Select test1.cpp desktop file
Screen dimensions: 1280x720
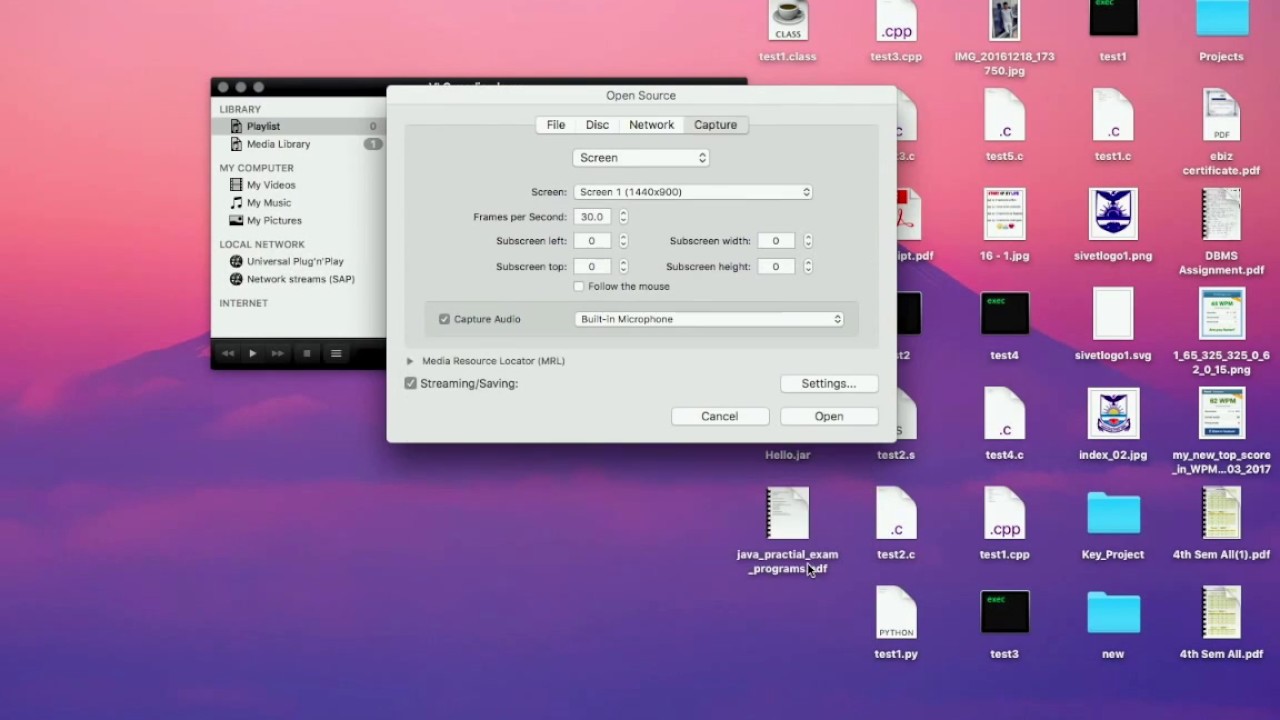point(1004,524)
